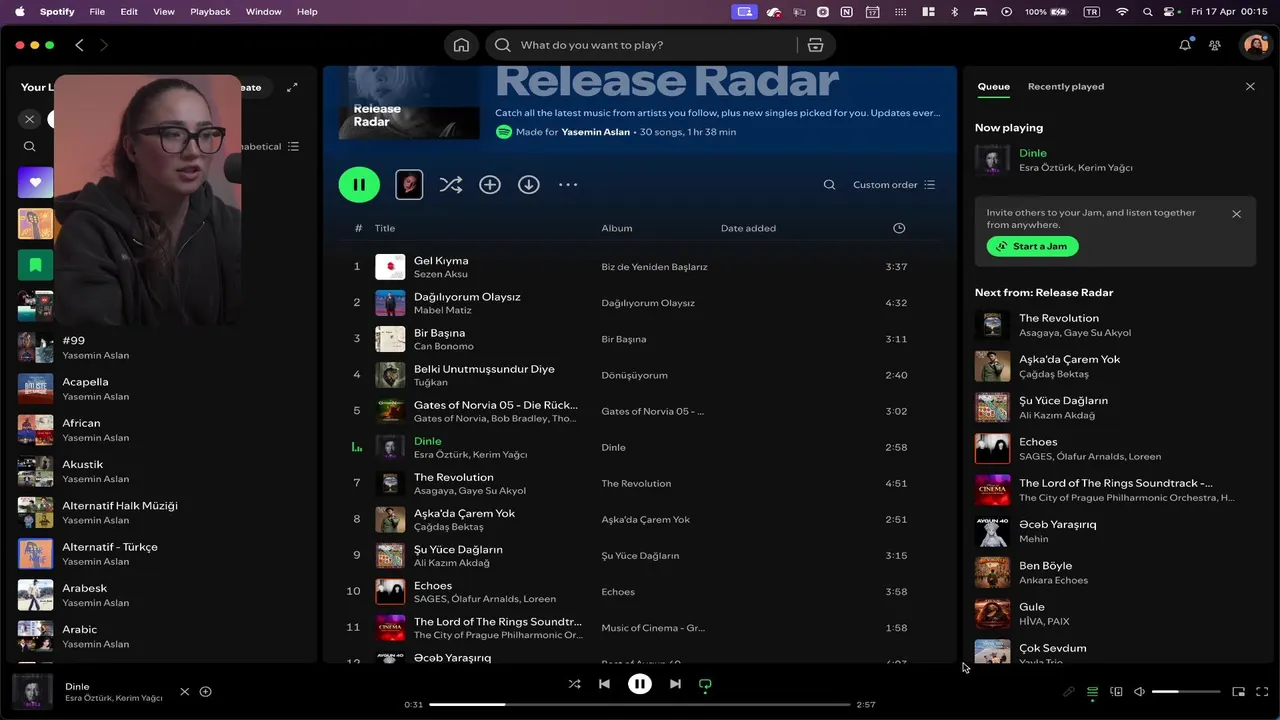Open the miniplayer

[1238, 692]
